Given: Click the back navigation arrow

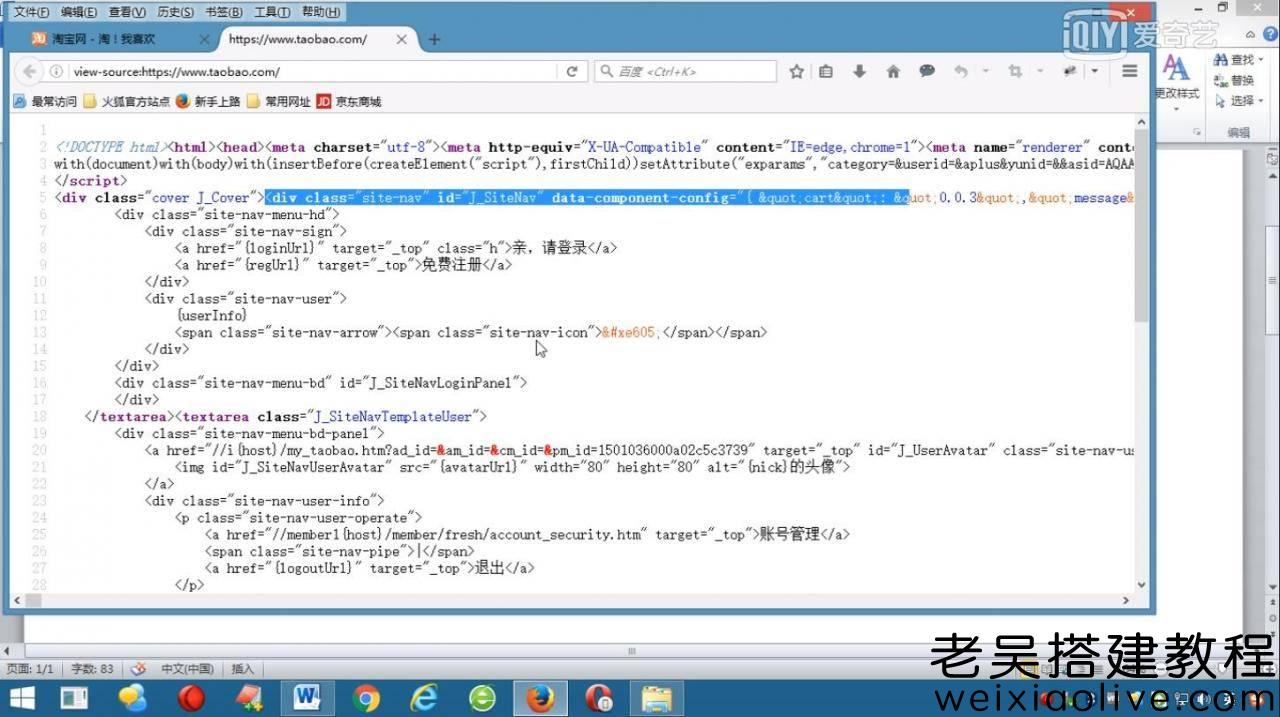Looking at the screenshot, I should pyautogui.click(x=29, y=72).
